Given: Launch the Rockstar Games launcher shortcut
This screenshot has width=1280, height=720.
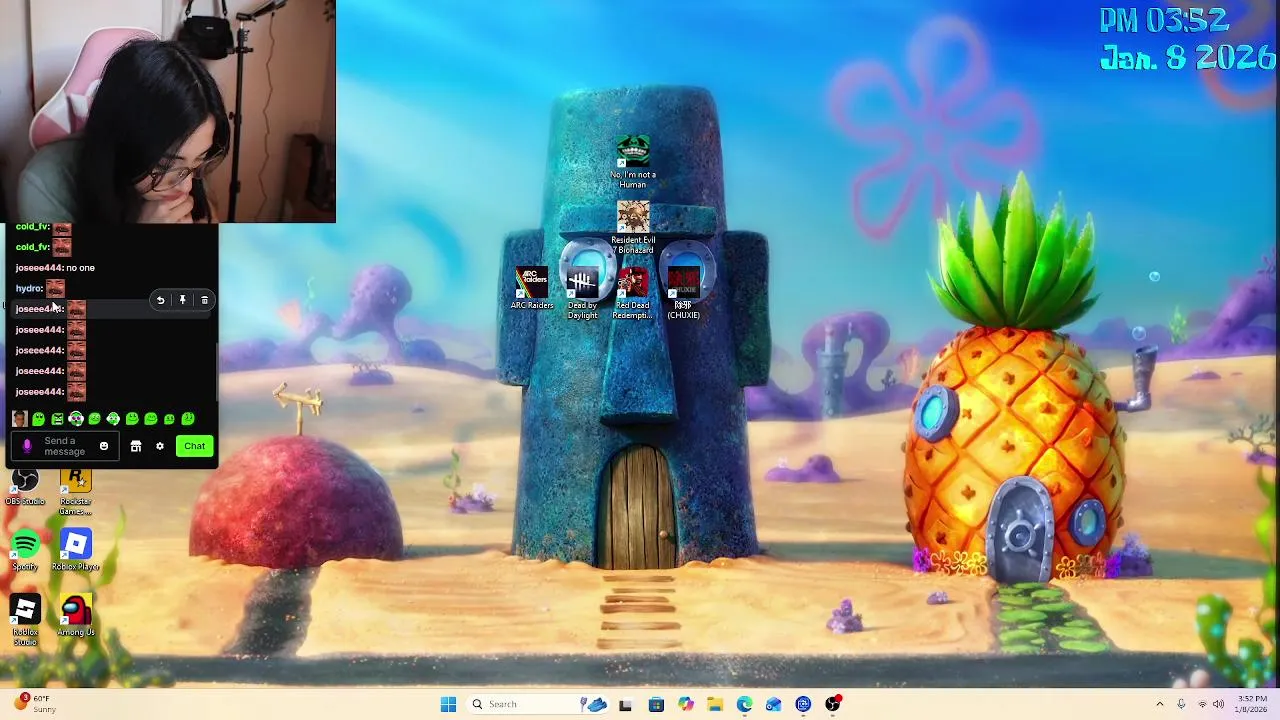Looking at the screenshot, I should [x=75, y=493].
